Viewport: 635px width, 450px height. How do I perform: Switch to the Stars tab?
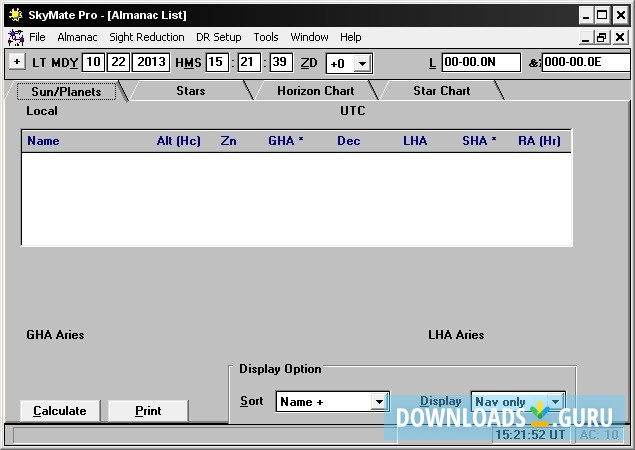191,91
